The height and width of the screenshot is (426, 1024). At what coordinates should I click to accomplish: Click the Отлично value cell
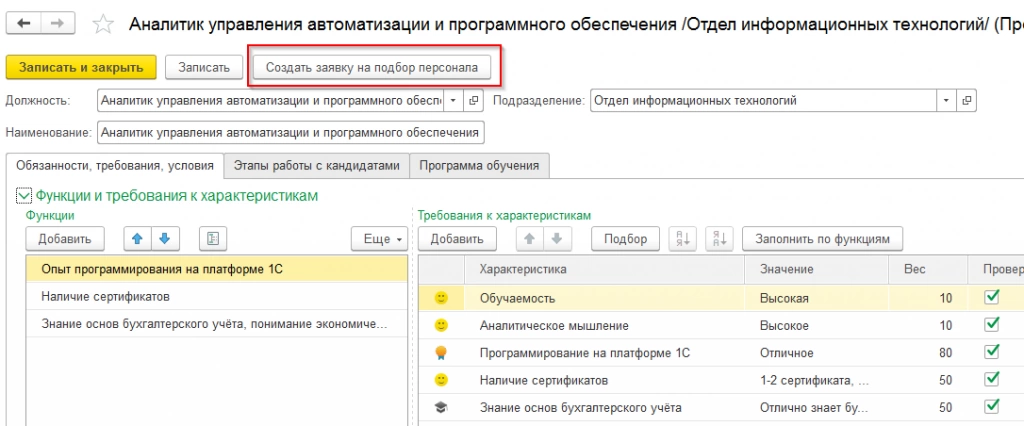coord(816,353)
